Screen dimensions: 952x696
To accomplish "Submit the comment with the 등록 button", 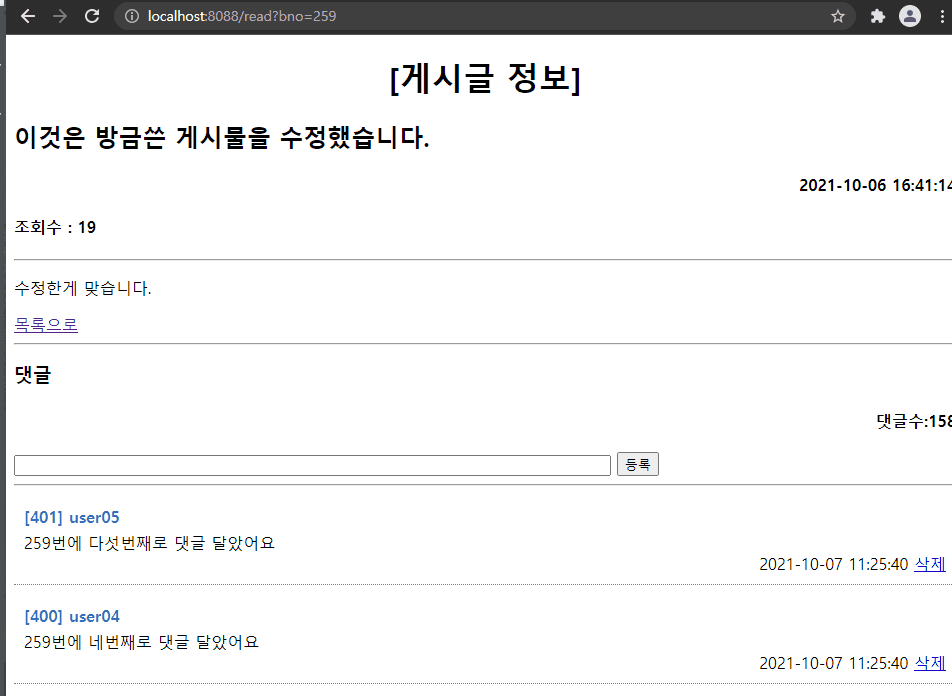I will [x=638, y=465].
